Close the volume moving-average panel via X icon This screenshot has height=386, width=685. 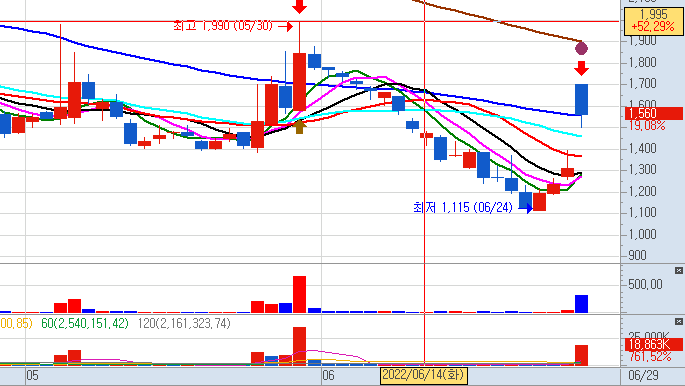(678, 322)
